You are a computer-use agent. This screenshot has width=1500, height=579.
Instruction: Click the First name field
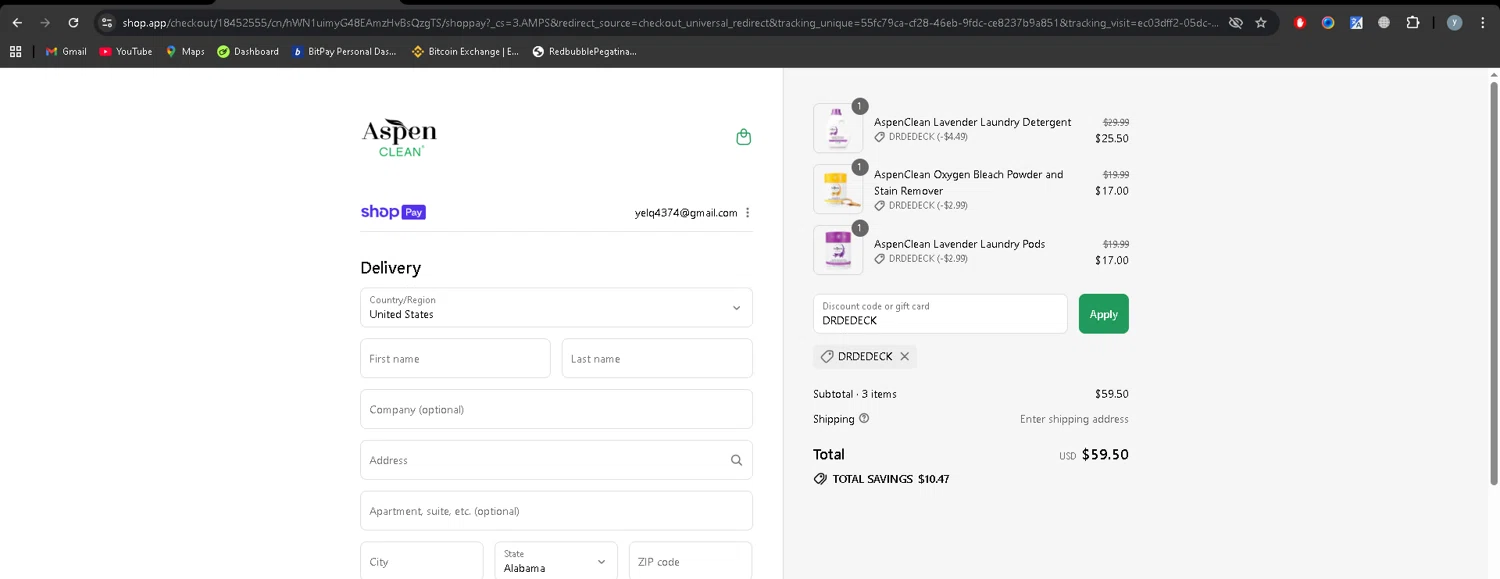455,358
